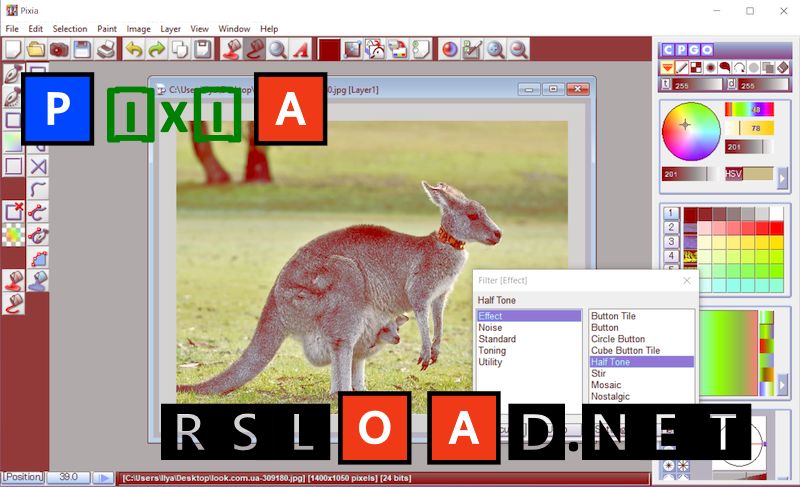Undo with the yellow arrow
The width and height of the screenshot is (800, 487).
[134, 49]
